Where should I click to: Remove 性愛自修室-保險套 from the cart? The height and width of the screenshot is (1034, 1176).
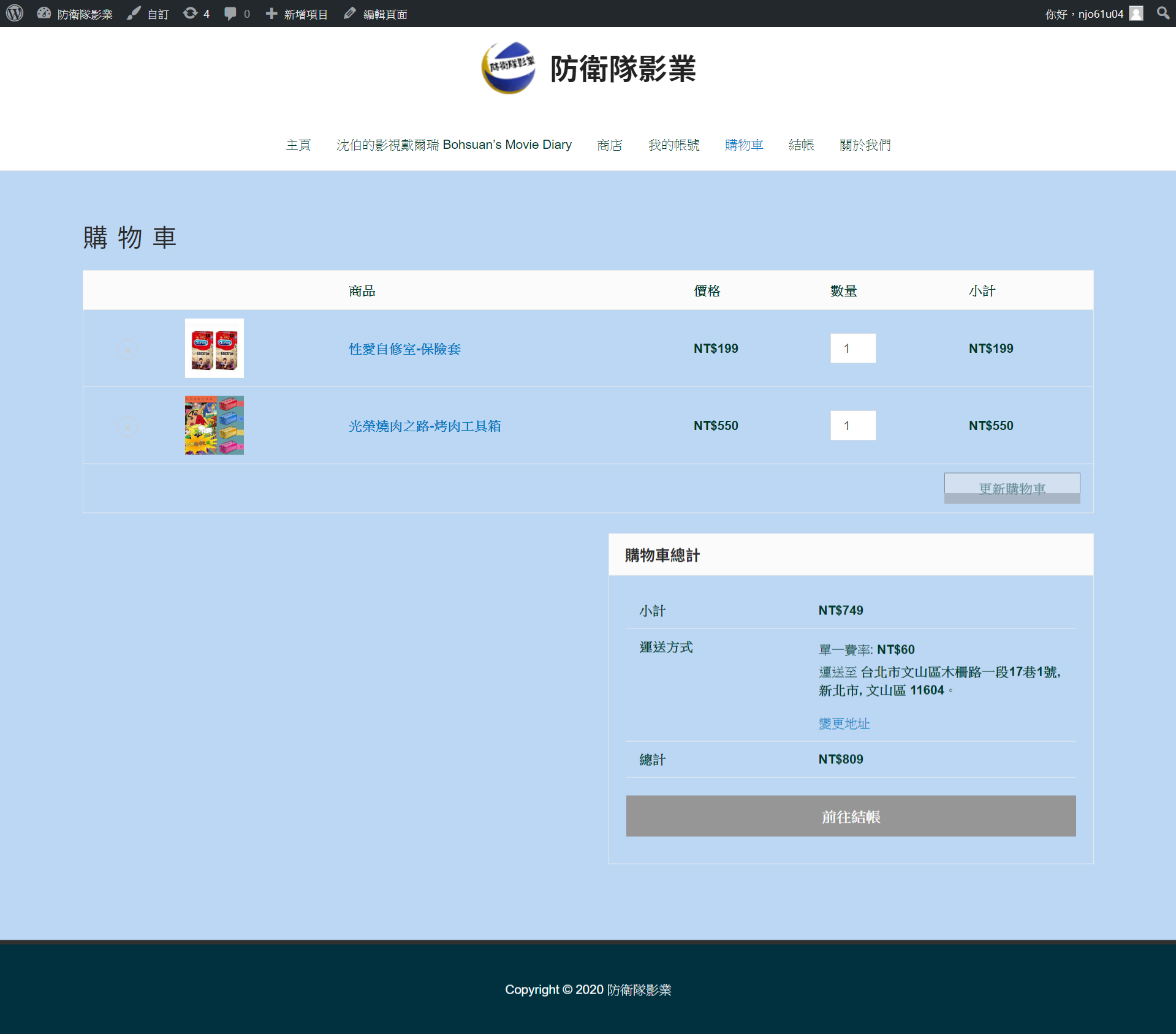[127, 350]
